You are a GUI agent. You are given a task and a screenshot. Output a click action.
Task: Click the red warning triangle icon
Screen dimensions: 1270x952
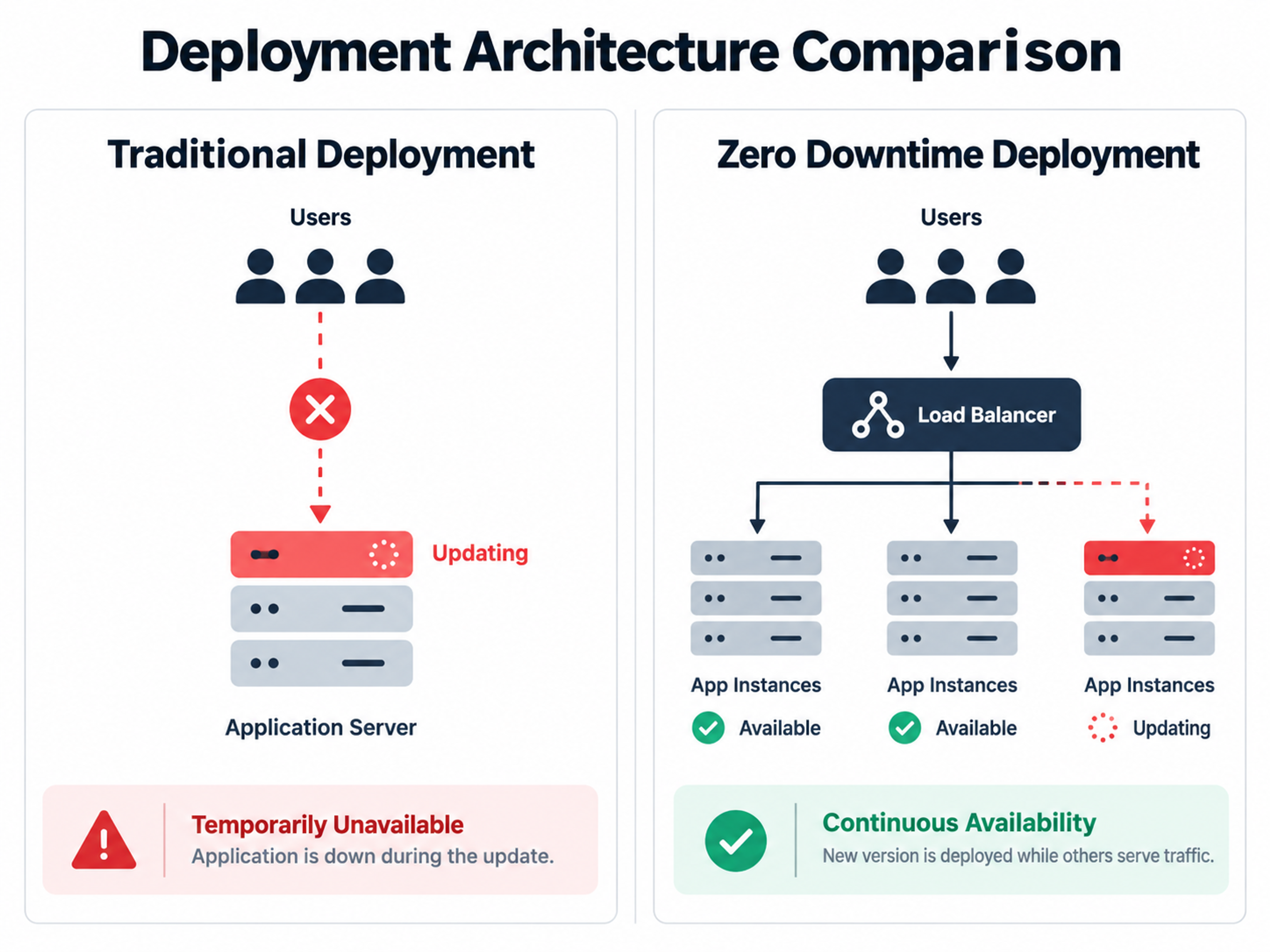pyautogui.click(x=104, y=840)
